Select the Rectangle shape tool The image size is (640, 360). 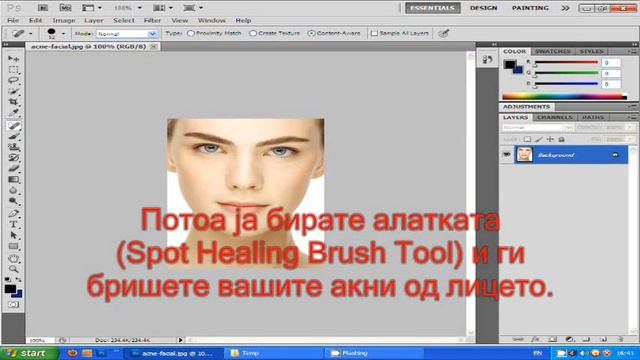pyautogui.click(x=13, y=246)
